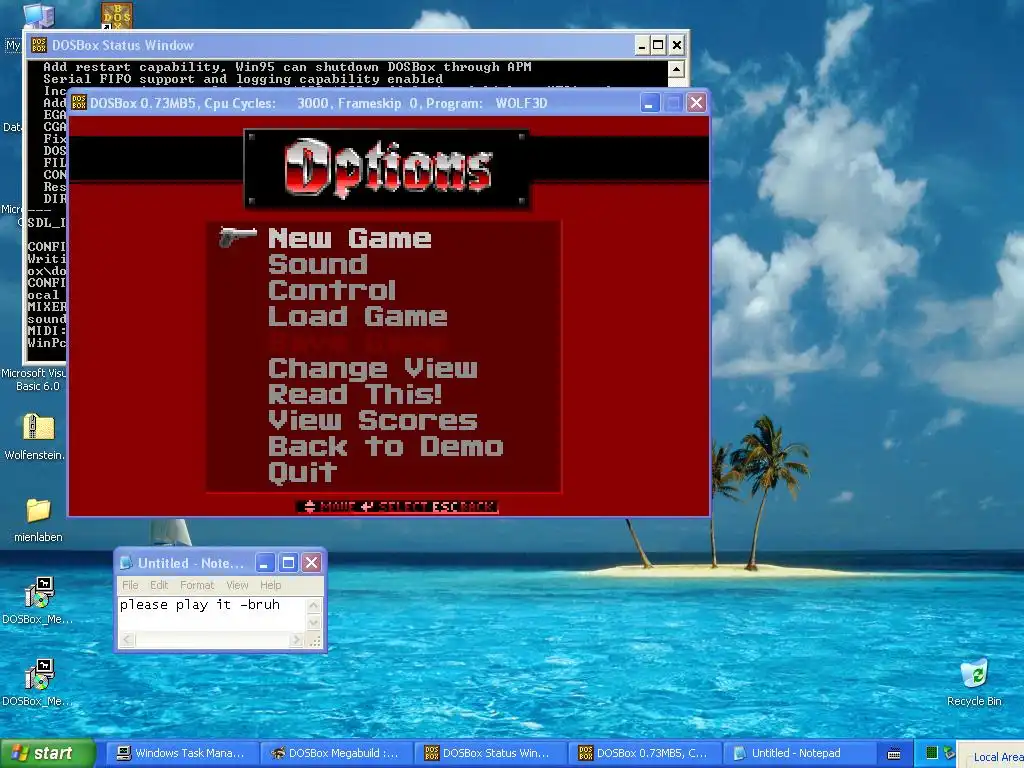Switch to DOSBox Megabuild taskbar button

coord(336,753)
